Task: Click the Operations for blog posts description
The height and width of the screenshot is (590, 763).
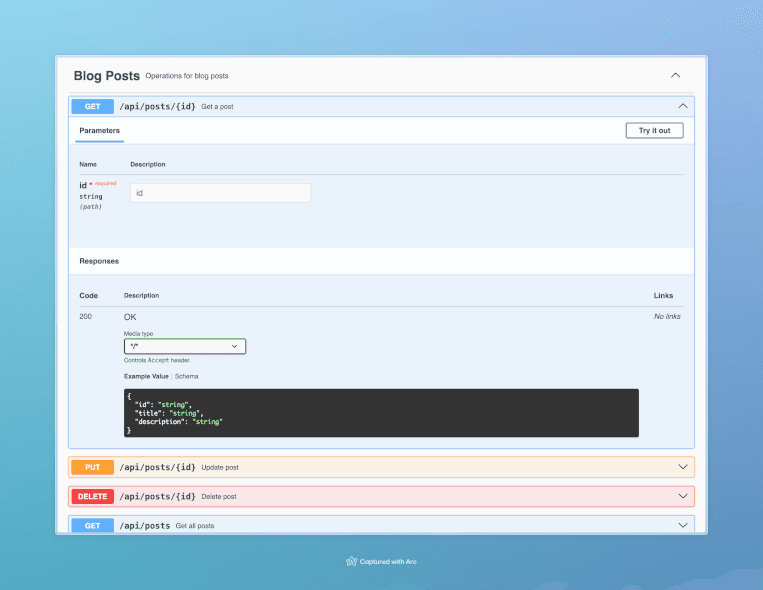Action: (187, 76)
